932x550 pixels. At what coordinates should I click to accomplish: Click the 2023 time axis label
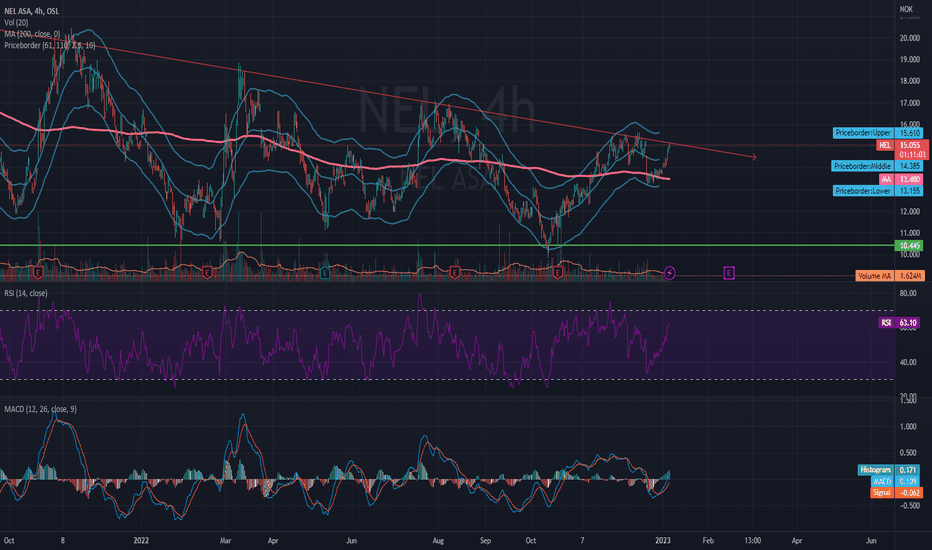pyautogui.click(x=663, y=540)
